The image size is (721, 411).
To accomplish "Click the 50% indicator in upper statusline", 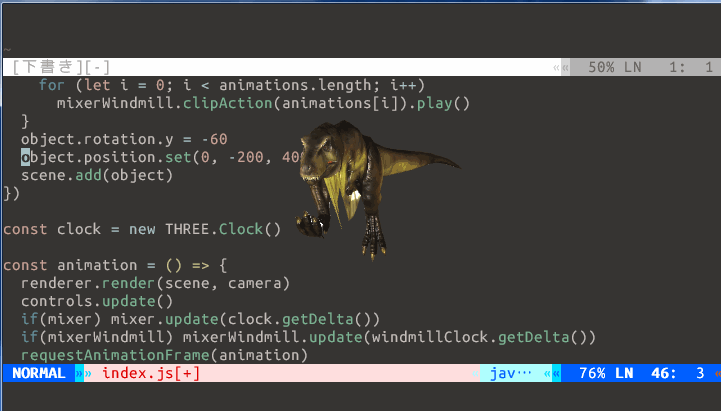I will 601,67.
